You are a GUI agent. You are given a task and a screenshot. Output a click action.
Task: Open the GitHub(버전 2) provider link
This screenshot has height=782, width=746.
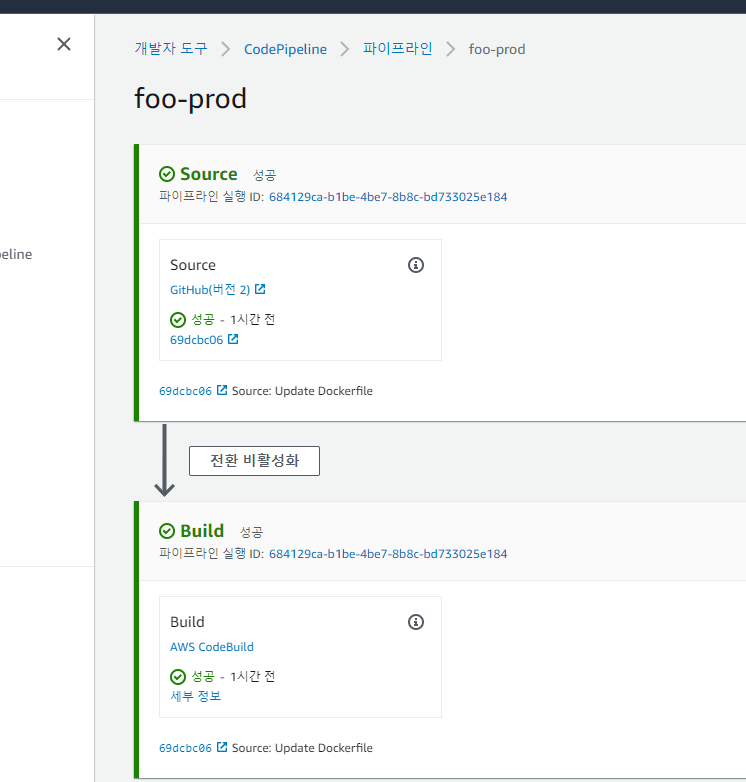tap(210, 290)
